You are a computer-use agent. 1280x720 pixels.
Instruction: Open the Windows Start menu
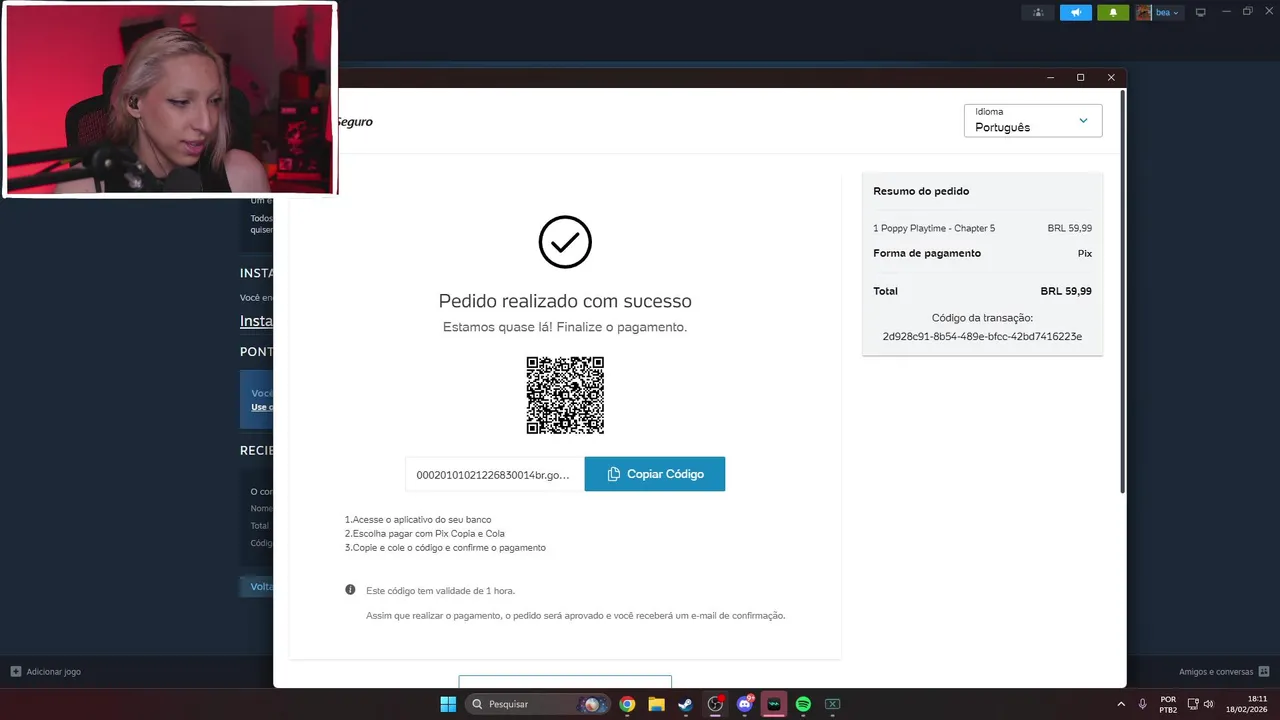tap(448, 704)
